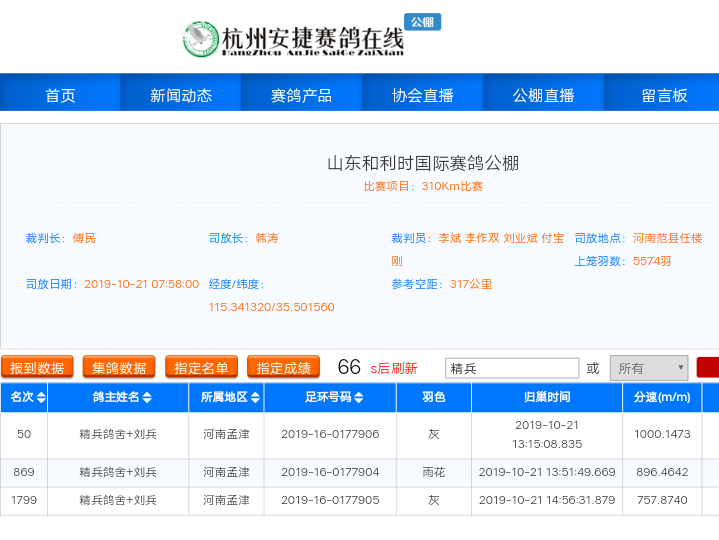The image size is (719, 540).
Task: Click the release date 2019-10-21 07:58:00
Action: (142, 284)
